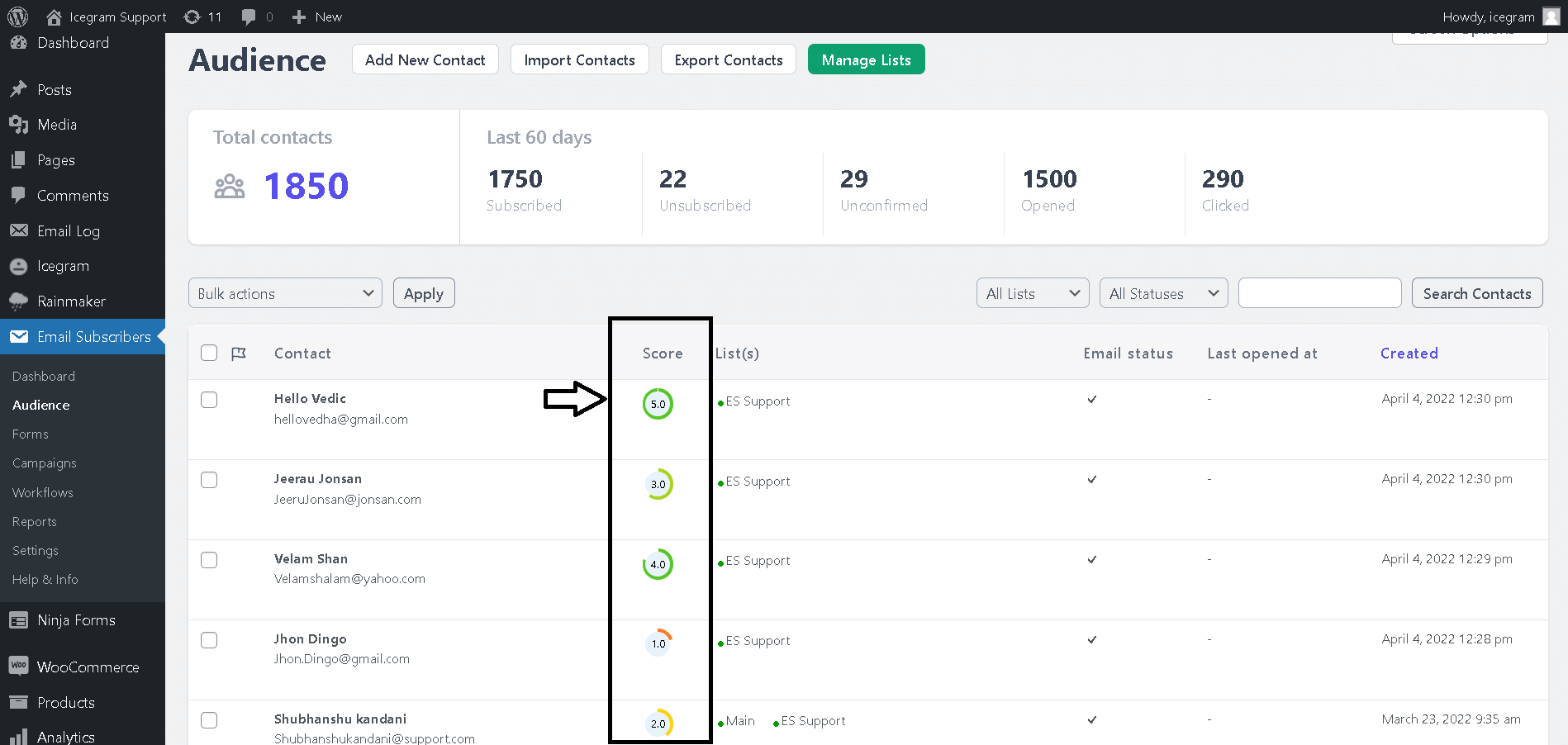Click the updates icon showing 11
Image resolution: width=1568 pixels, height=745 pixels.
(x=192, y=17)
